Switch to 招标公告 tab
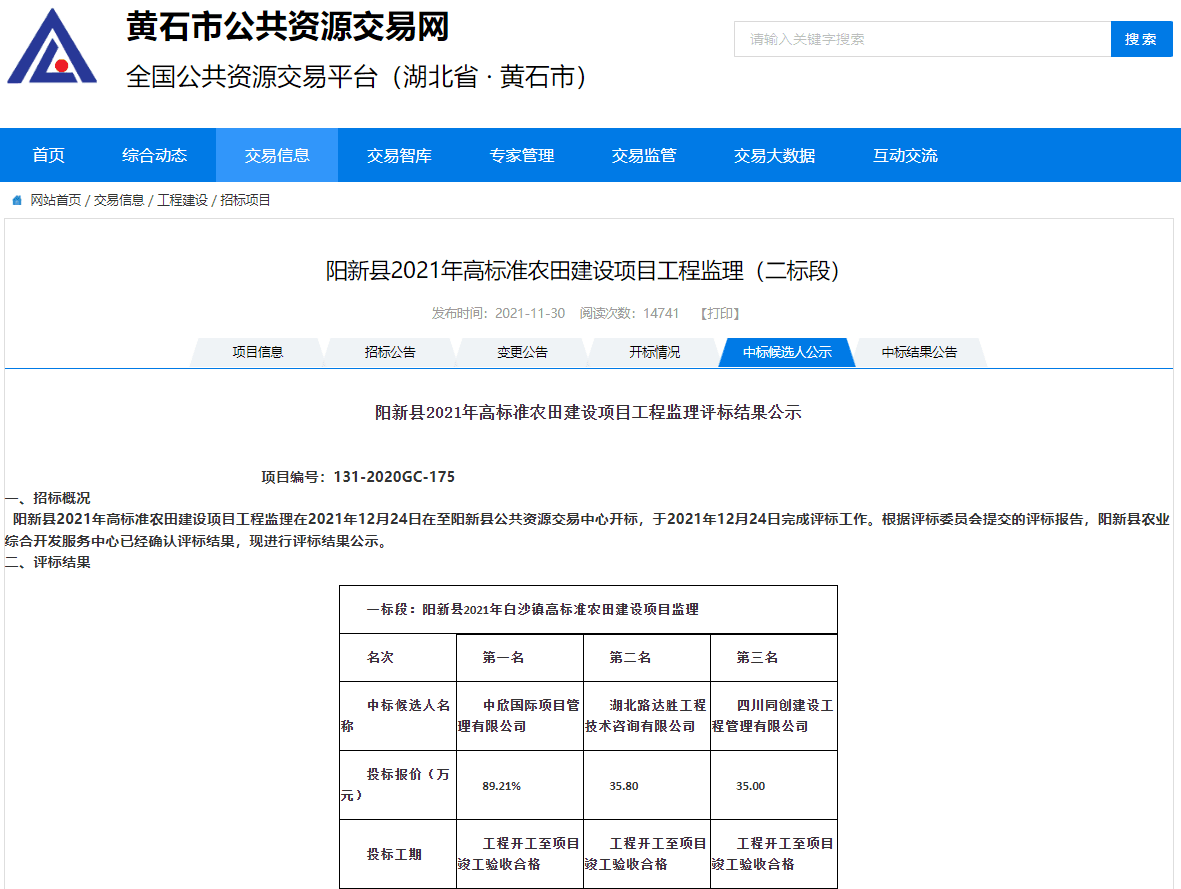This screenshot has width=1181, height=889. coord(390,352)
